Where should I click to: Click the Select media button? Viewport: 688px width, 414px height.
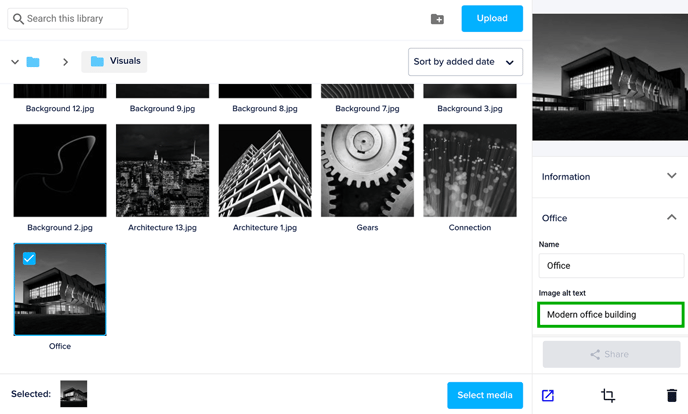pyautogui.click(x=484, y=395)
